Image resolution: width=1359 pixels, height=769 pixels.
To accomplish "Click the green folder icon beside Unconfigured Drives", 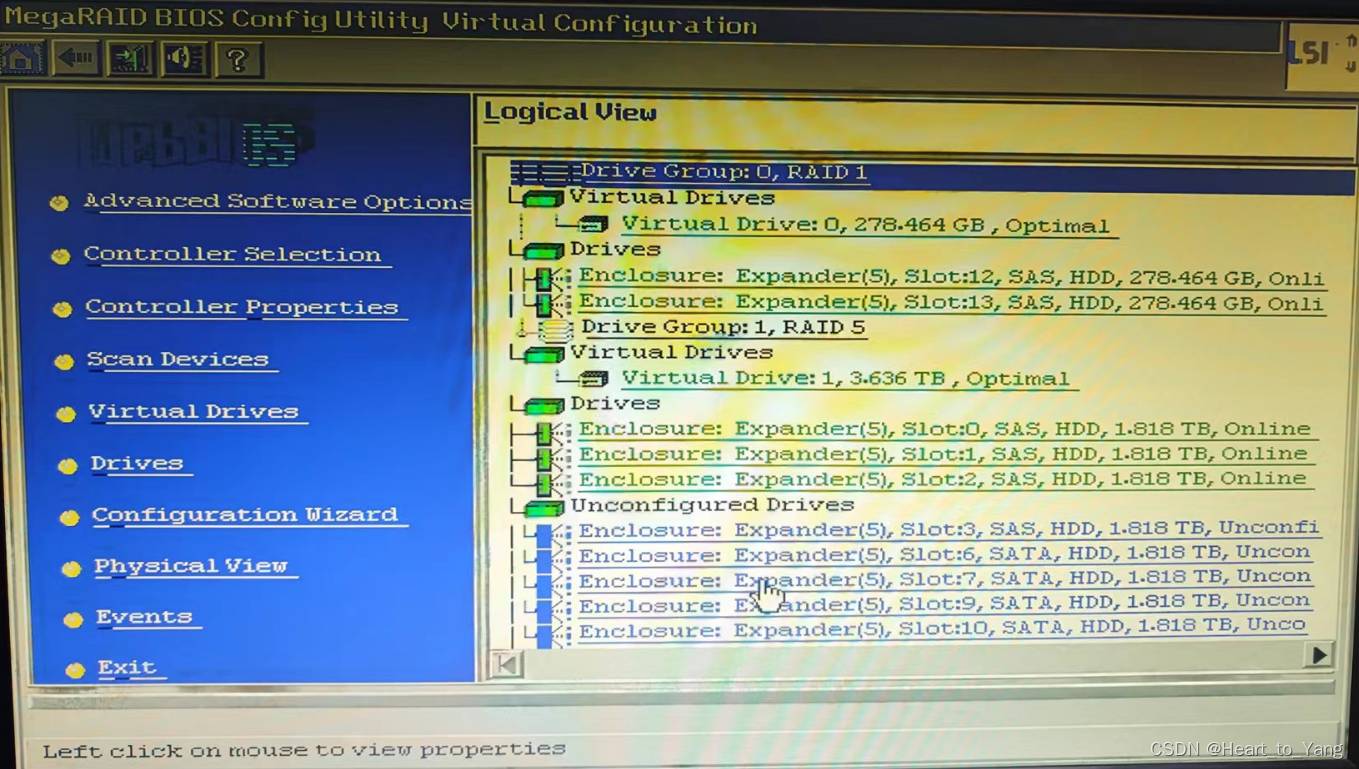I will [x=544, y=507].
